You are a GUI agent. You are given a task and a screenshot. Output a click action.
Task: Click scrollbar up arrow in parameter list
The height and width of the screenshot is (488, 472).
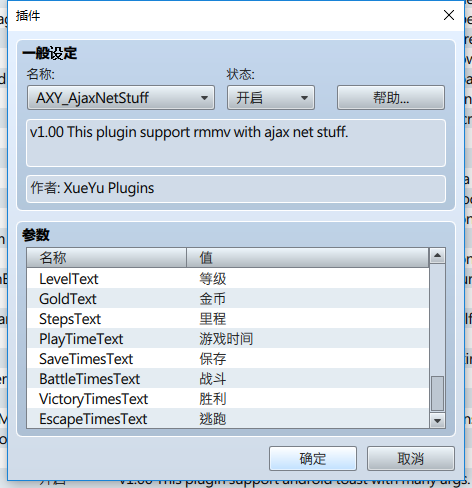point(437,256)
